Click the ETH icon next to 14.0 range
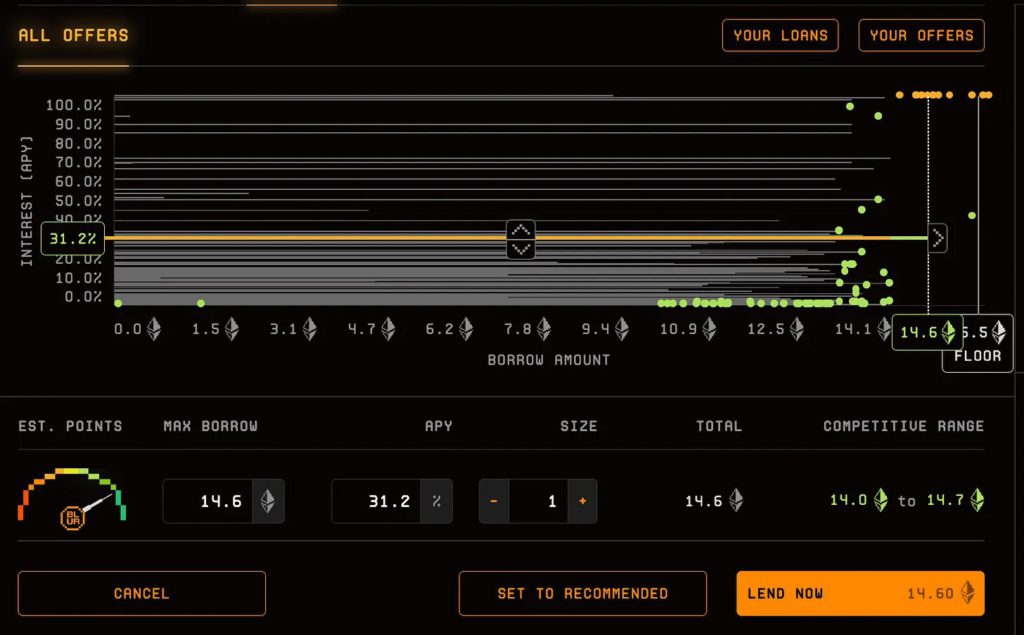 point(881,500)
